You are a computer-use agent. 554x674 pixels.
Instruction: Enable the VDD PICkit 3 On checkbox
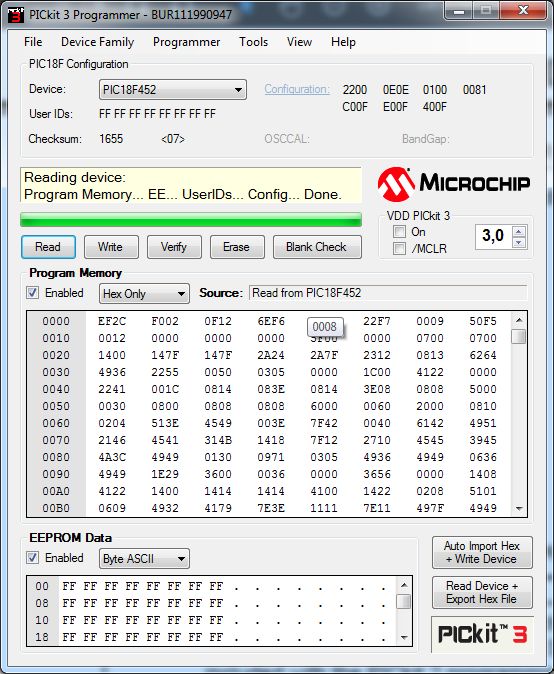(x=399, y=232)
